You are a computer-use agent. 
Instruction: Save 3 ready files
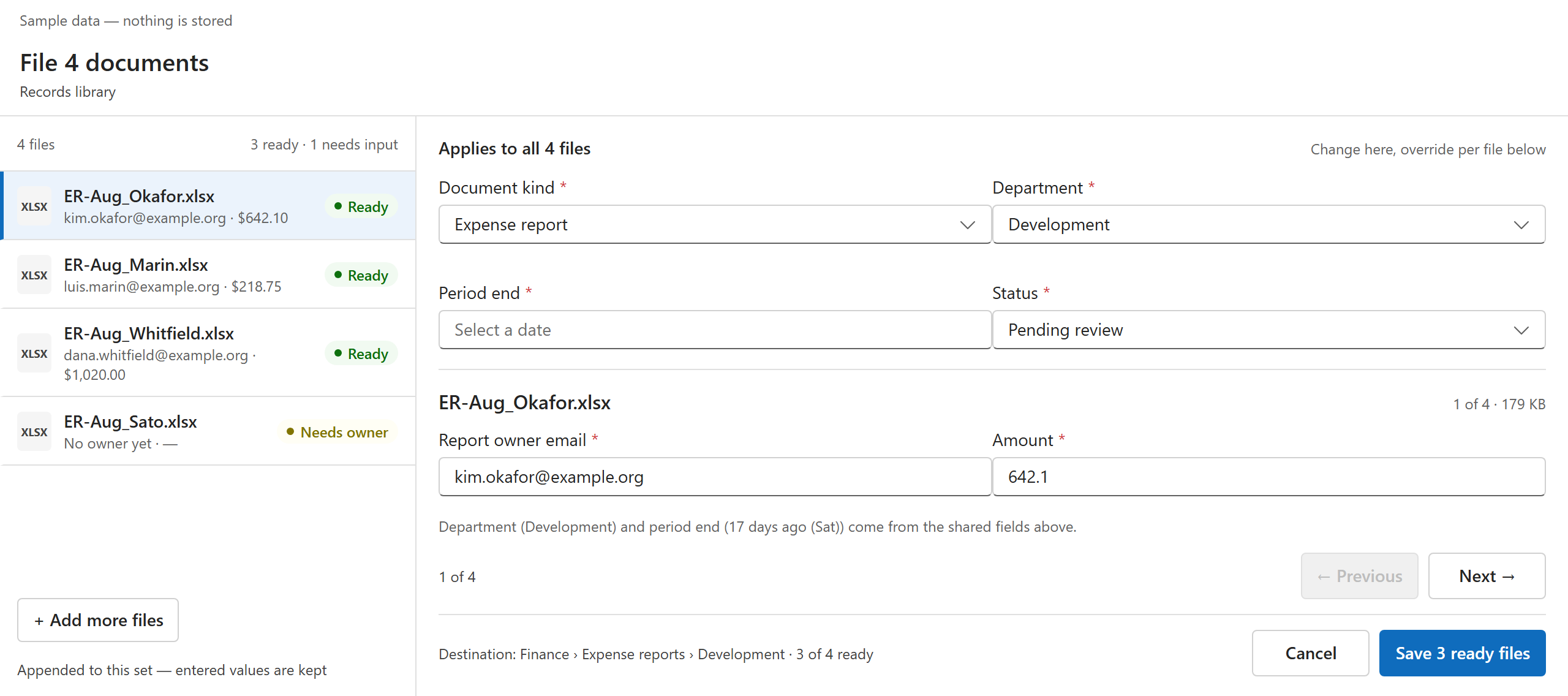pyautogui.click(x=1462, y=653)
